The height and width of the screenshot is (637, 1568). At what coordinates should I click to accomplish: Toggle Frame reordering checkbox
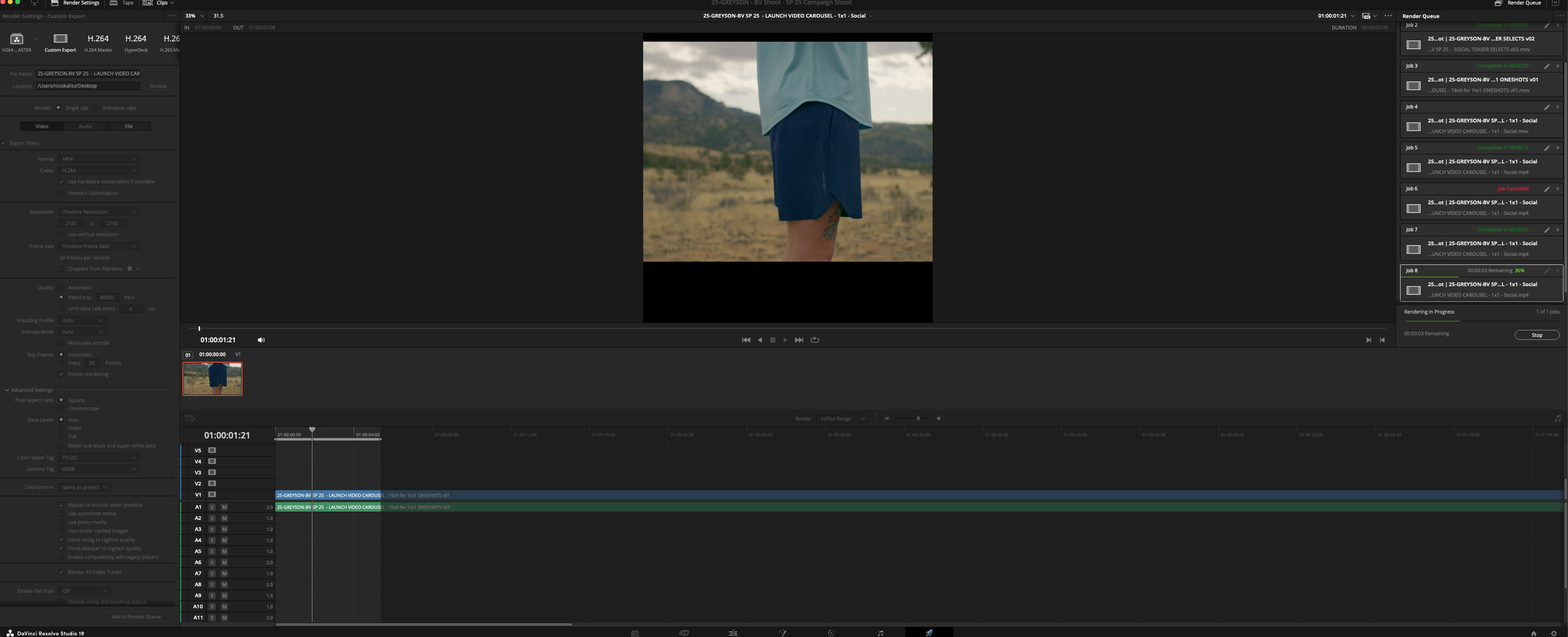[x=61, y=374]
